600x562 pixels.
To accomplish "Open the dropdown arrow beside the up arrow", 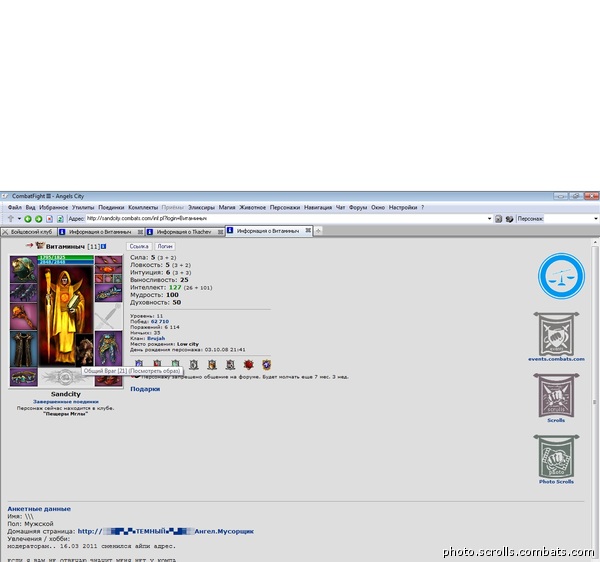I will pos(19,218).
